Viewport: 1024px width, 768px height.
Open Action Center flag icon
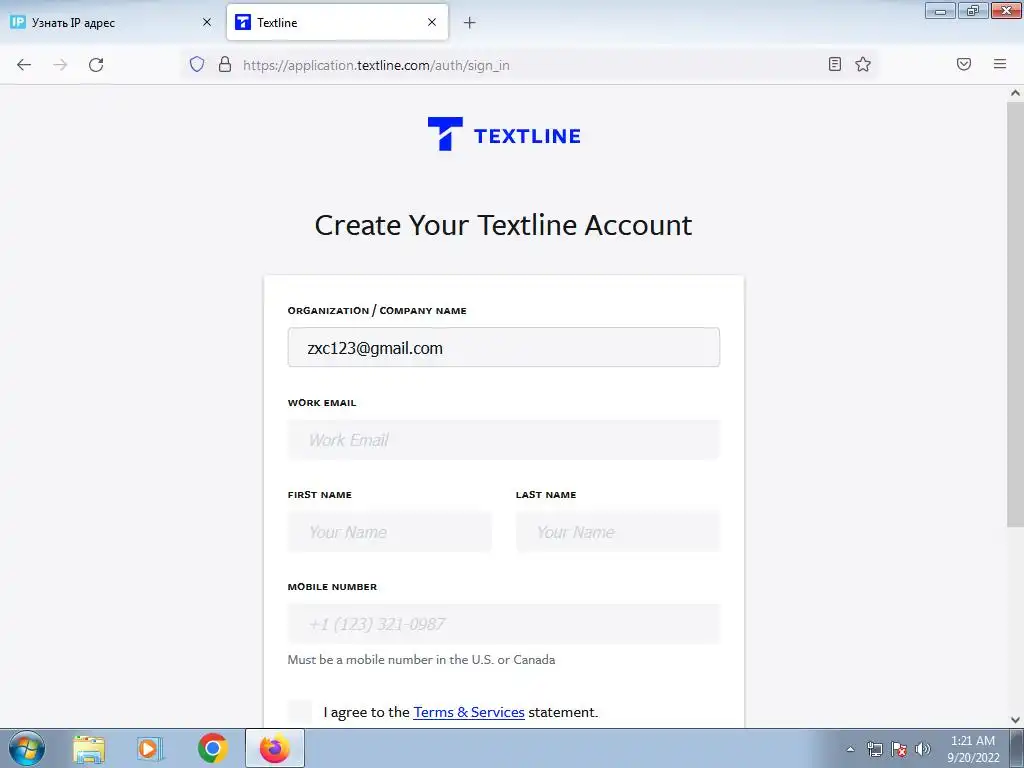pos(899,749)
